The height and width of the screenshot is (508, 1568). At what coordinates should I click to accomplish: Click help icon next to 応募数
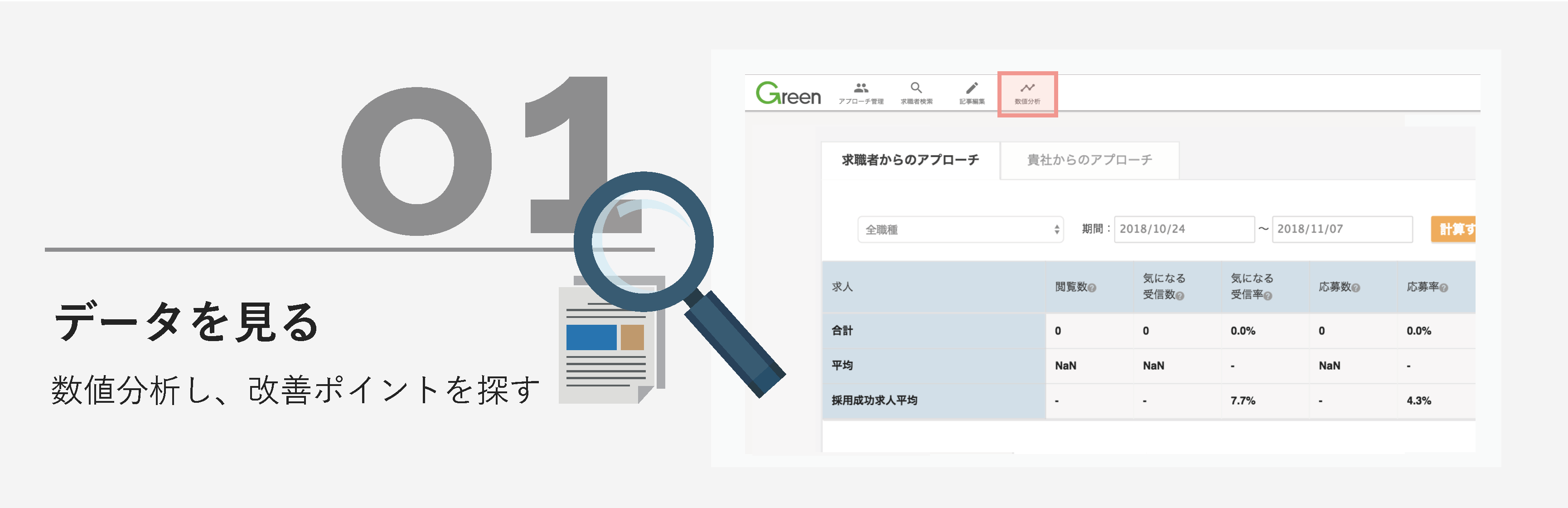(1355, 288)
